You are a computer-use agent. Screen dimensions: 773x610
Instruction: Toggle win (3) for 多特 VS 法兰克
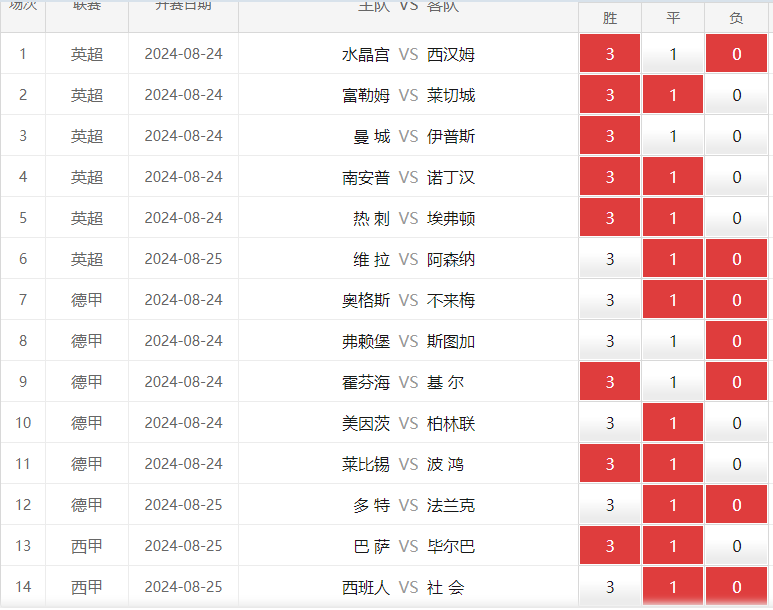tap(610, 504)
